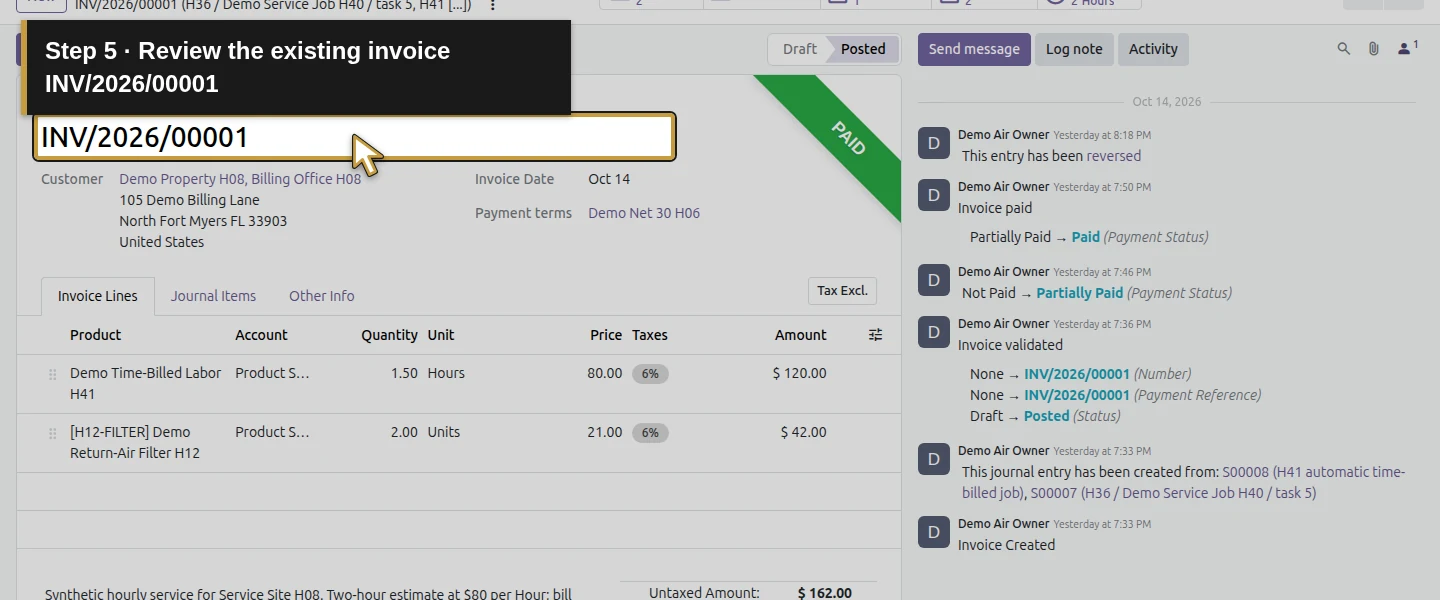Screen dimensions: 1440x600
Task: Grab the Demo Time-Billed Labor row handle
Action: (52, 374)
